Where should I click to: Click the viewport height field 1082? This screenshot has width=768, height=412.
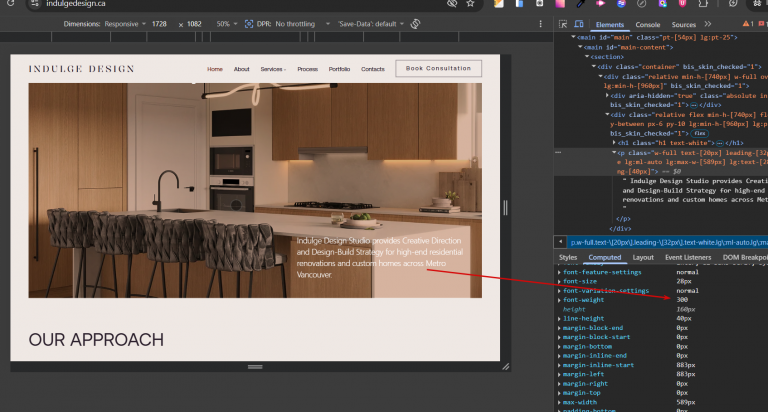tap(194, 24)
